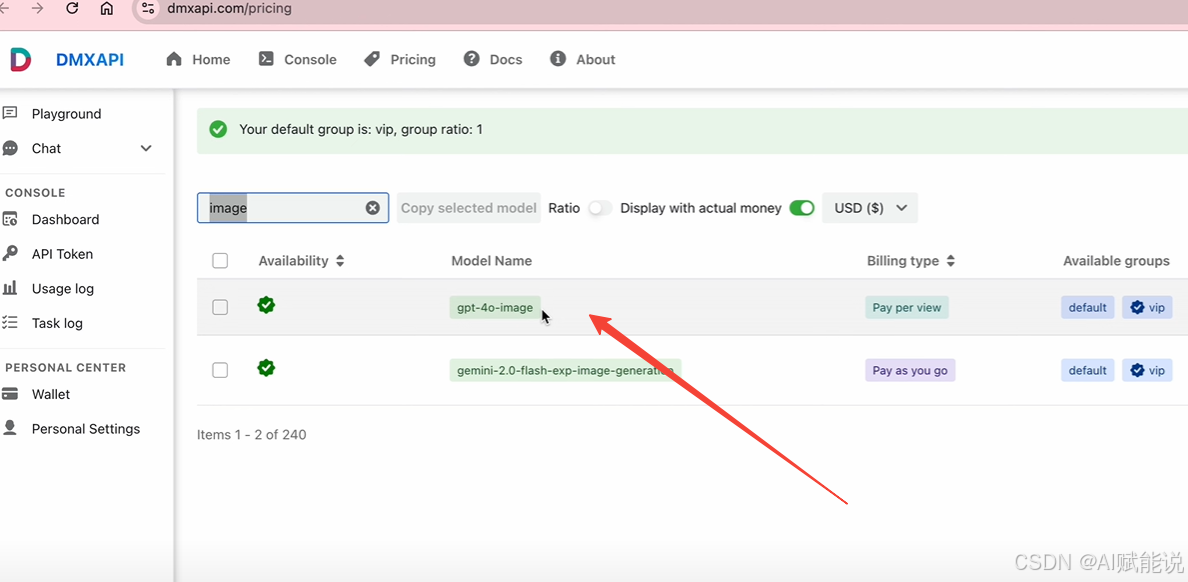The height and width of the screenshot is (582, 1188).
Task: Click the Task log list icon
Action: click(10, 323)
